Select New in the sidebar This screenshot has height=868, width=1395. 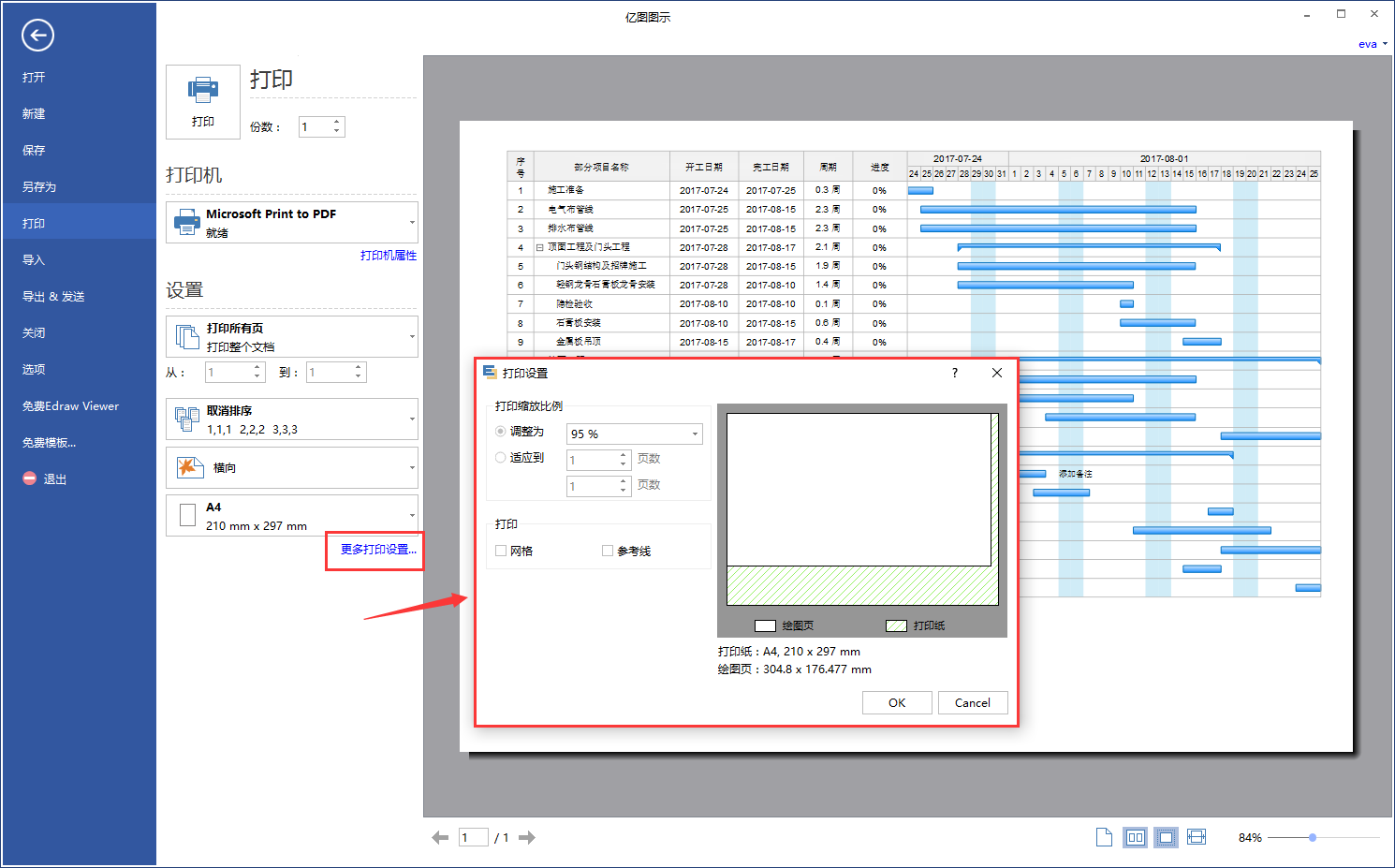34,113
